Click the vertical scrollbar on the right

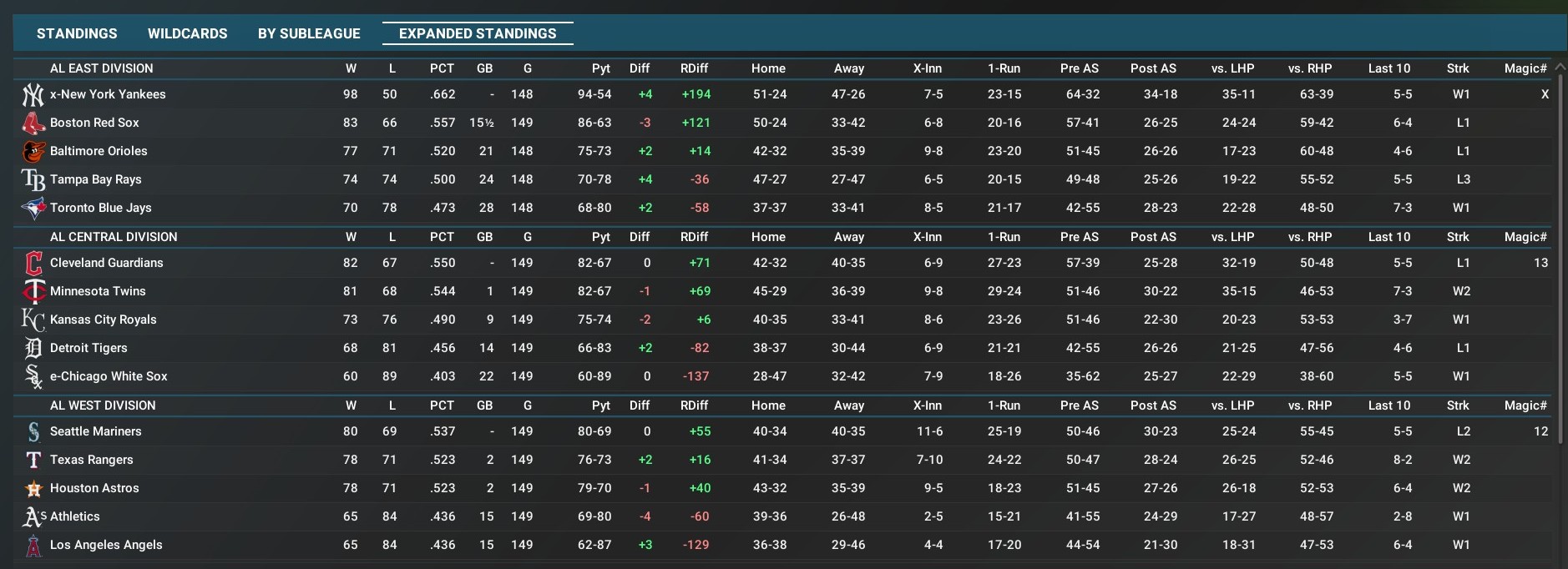[x=1560, y=250]
